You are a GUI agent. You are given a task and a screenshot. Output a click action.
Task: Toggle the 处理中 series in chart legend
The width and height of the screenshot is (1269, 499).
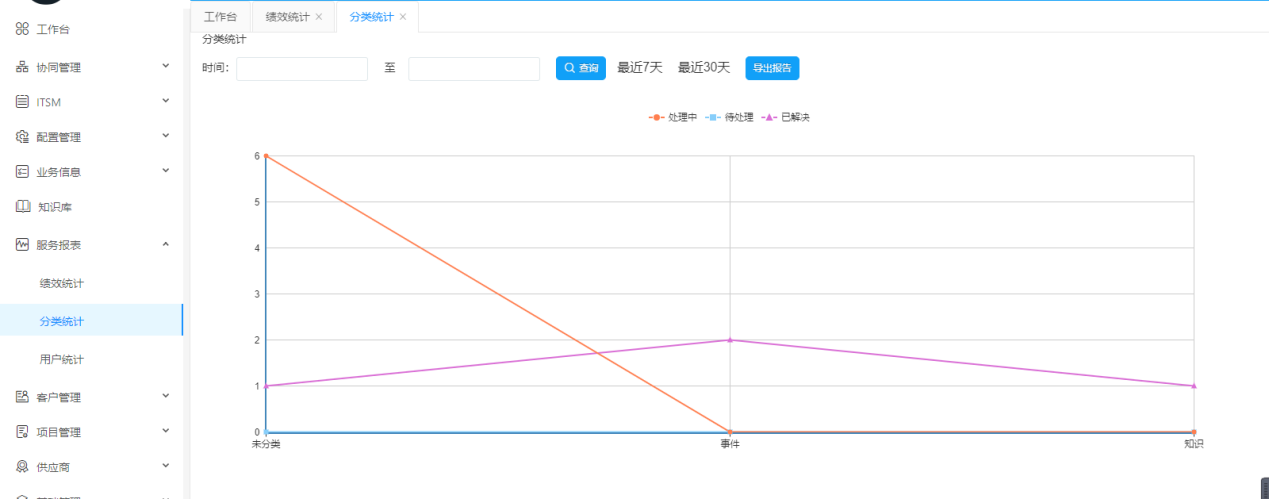click(x=673, y=118)
